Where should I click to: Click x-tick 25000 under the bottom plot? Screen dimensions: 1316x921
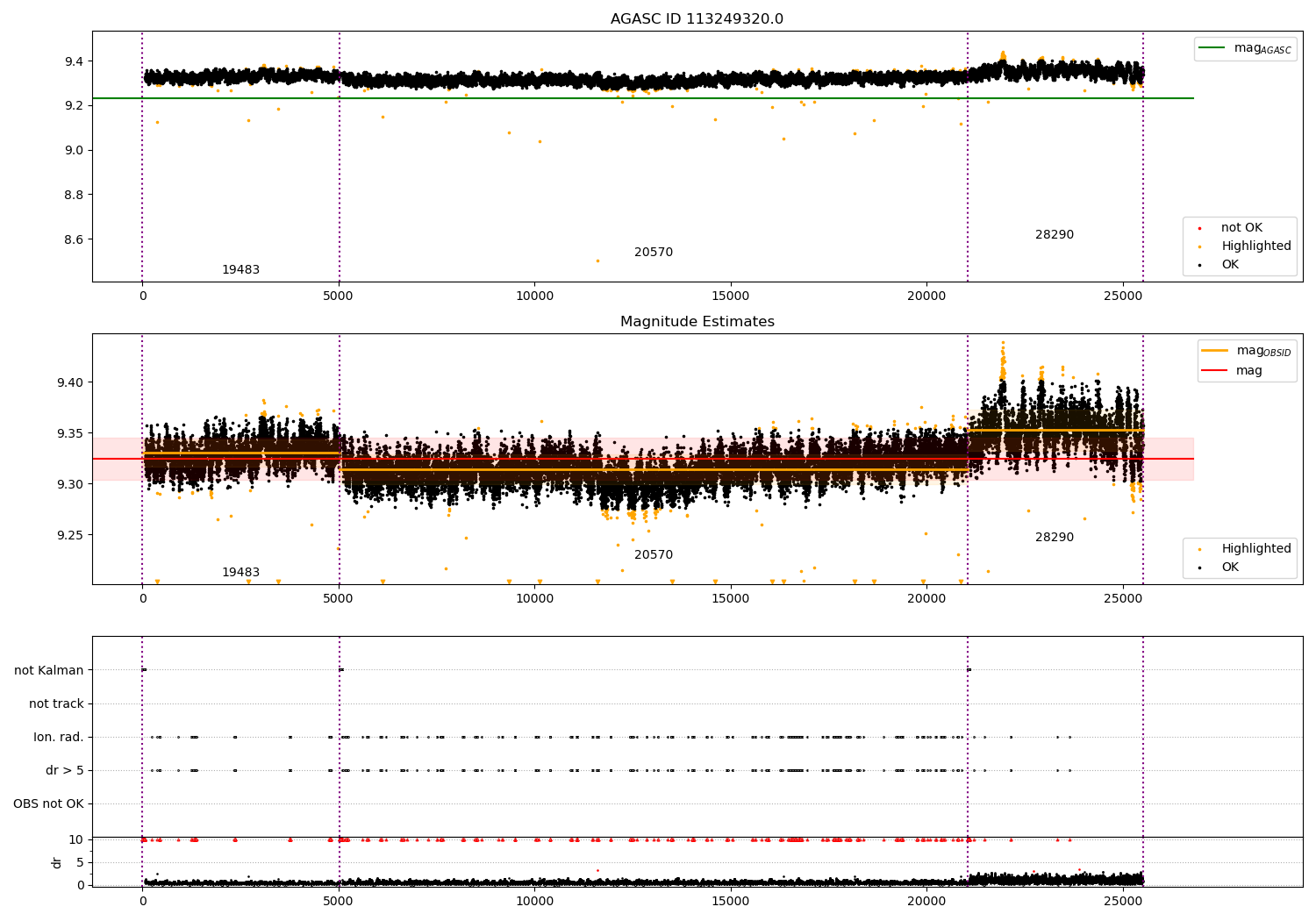1122,902
